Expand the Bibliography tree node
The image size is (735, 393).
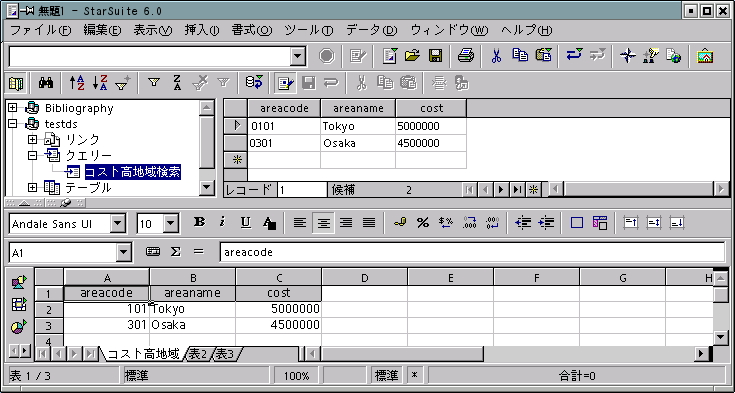(x=13, y=108)
